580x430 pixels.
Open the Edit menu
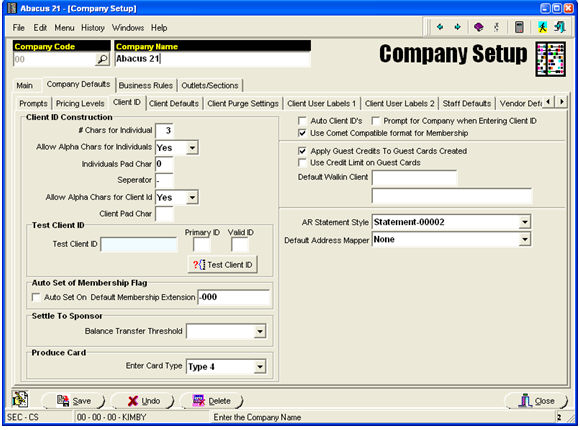pyautogui.click(x=40, y=28)
